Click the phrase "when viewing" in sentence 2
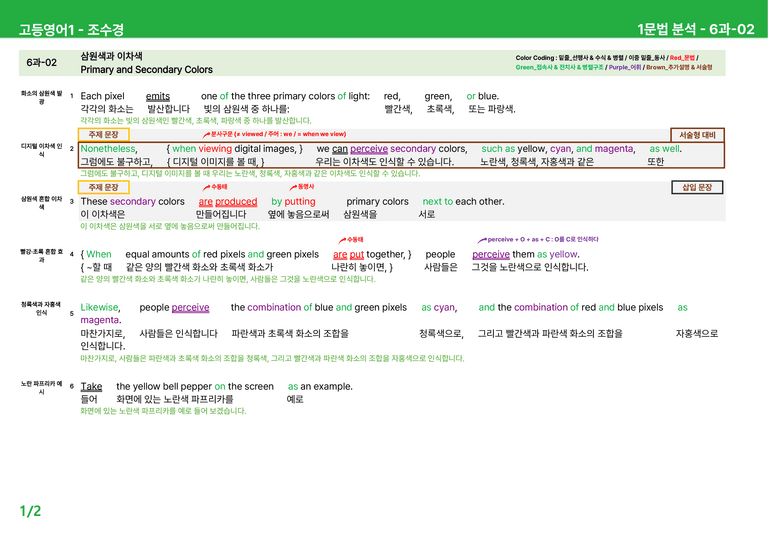Viewport: 768px width, 543px height. click(x=202, y=148)
